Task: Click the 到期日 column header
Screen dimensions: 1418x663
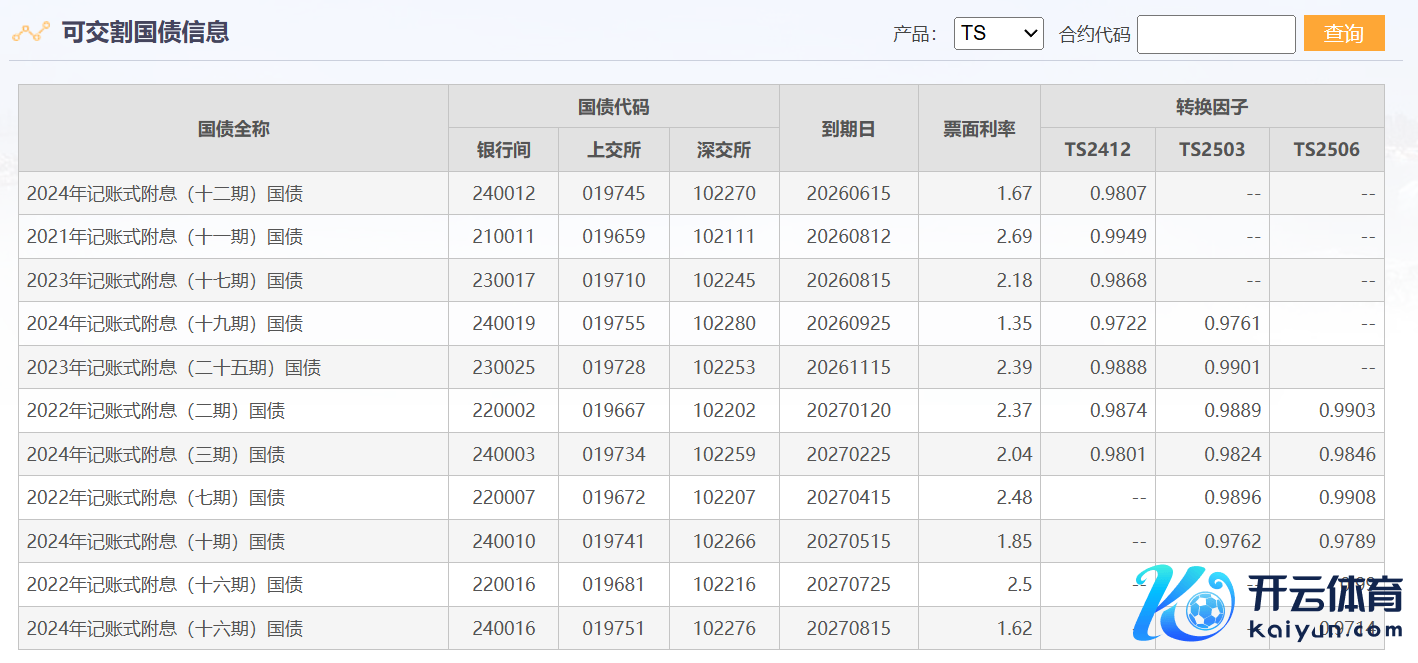Action: (x=848, y=128)
